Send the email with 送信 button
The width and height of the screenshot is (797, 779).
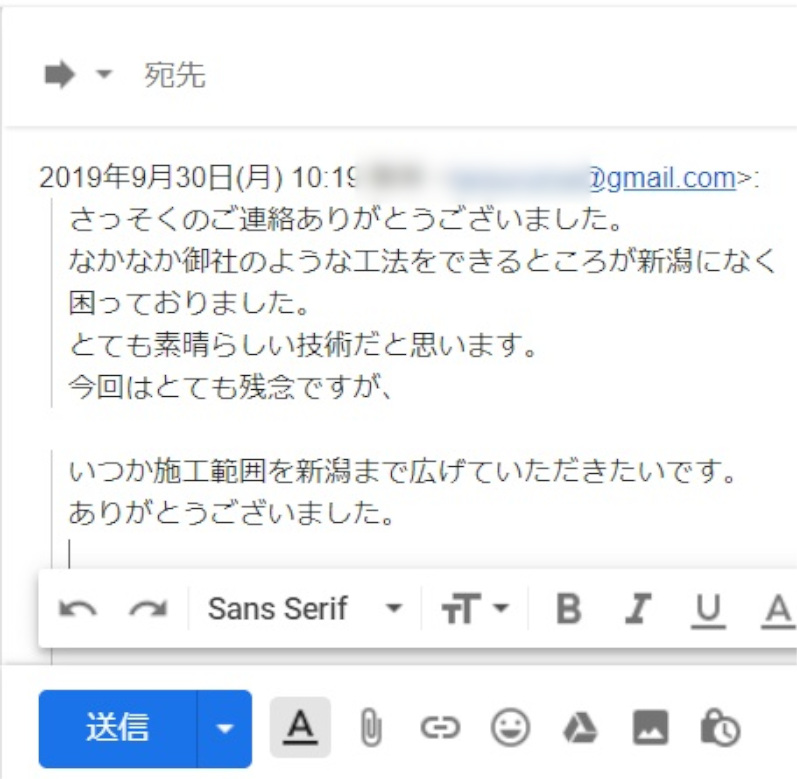click(117, 728)
